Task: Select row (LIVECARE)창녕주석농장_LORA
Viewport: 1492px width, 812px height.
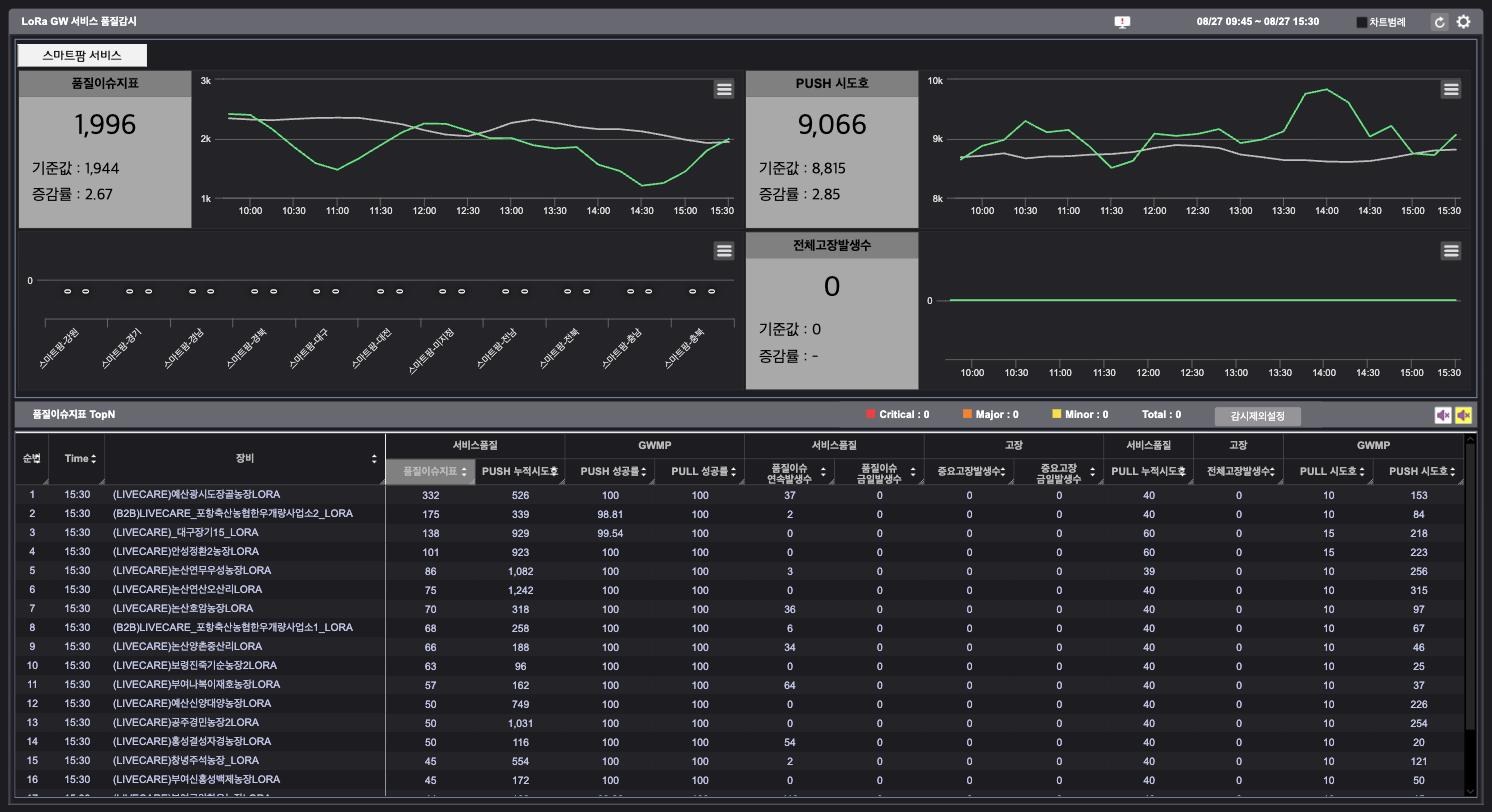Action: 740,761
